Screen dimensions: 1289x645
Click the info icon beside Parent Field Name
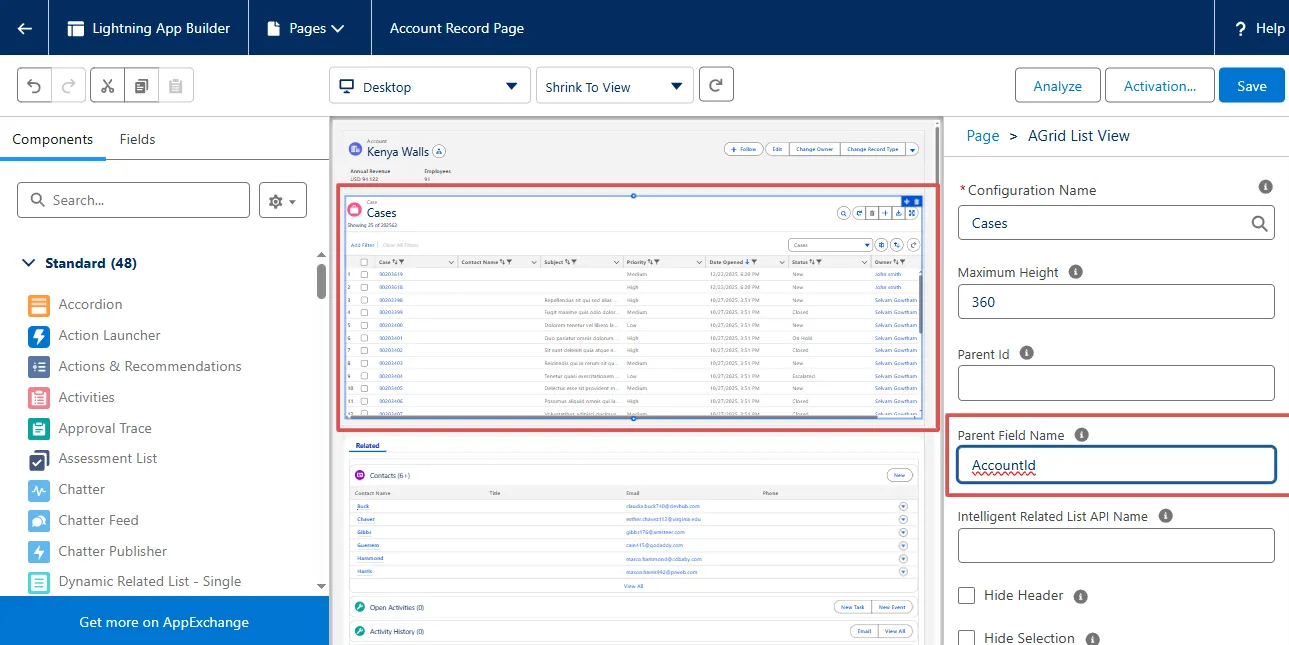[1081, 435]
